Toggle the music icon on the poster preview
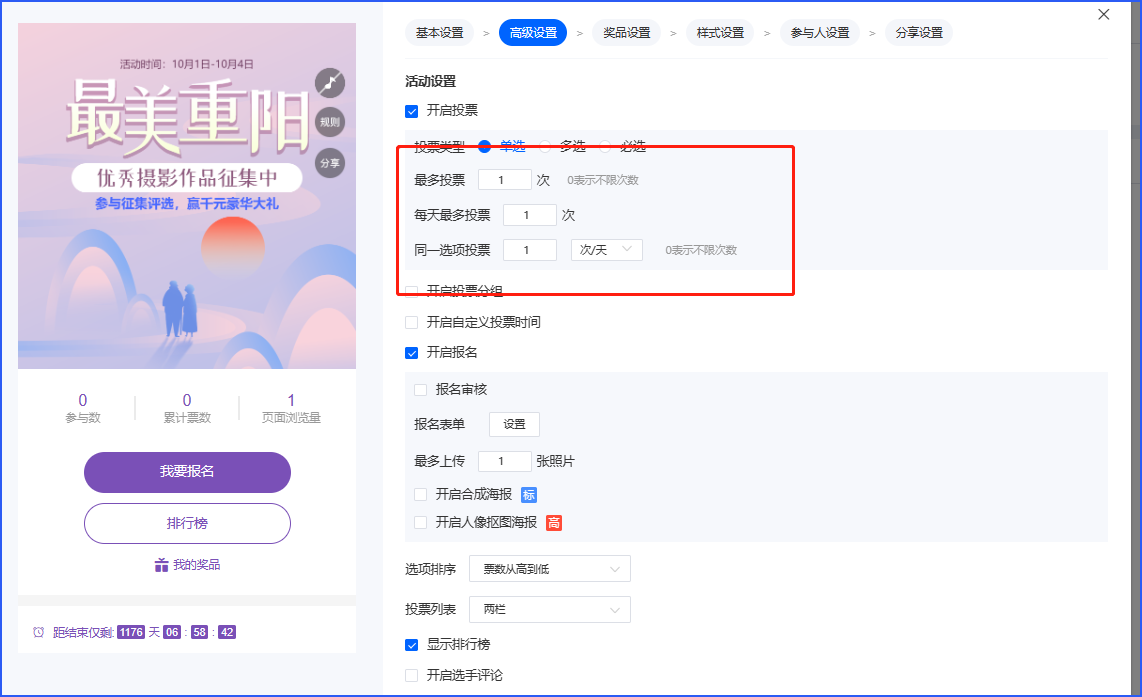 pos(330,82)
